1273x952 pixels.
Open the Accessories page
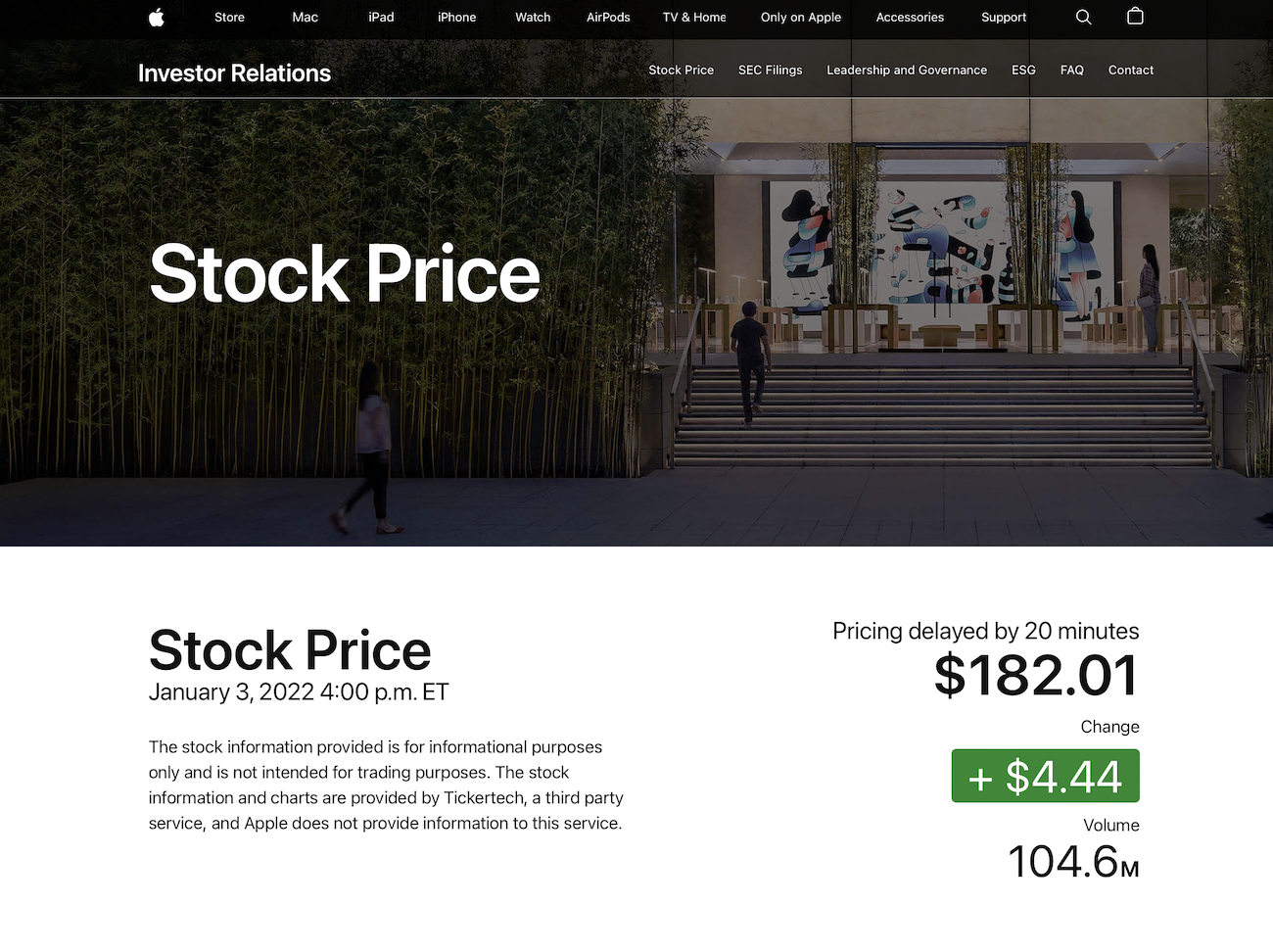(910, 17)
